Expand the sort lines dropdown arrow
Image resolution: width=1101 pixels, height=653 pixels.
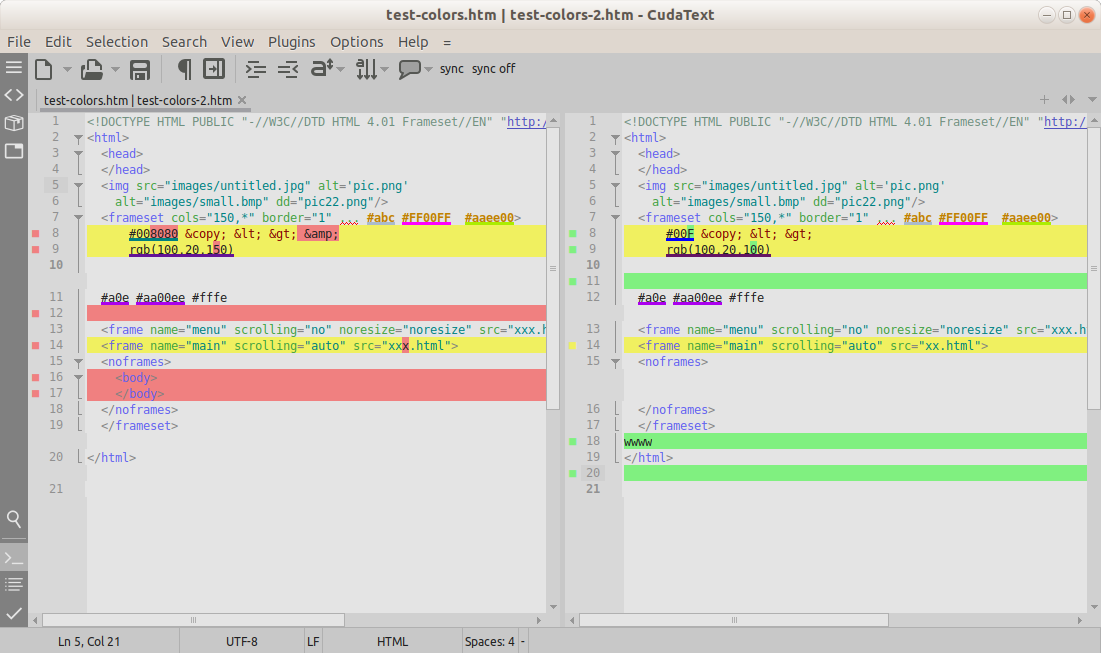pos(385,70)
